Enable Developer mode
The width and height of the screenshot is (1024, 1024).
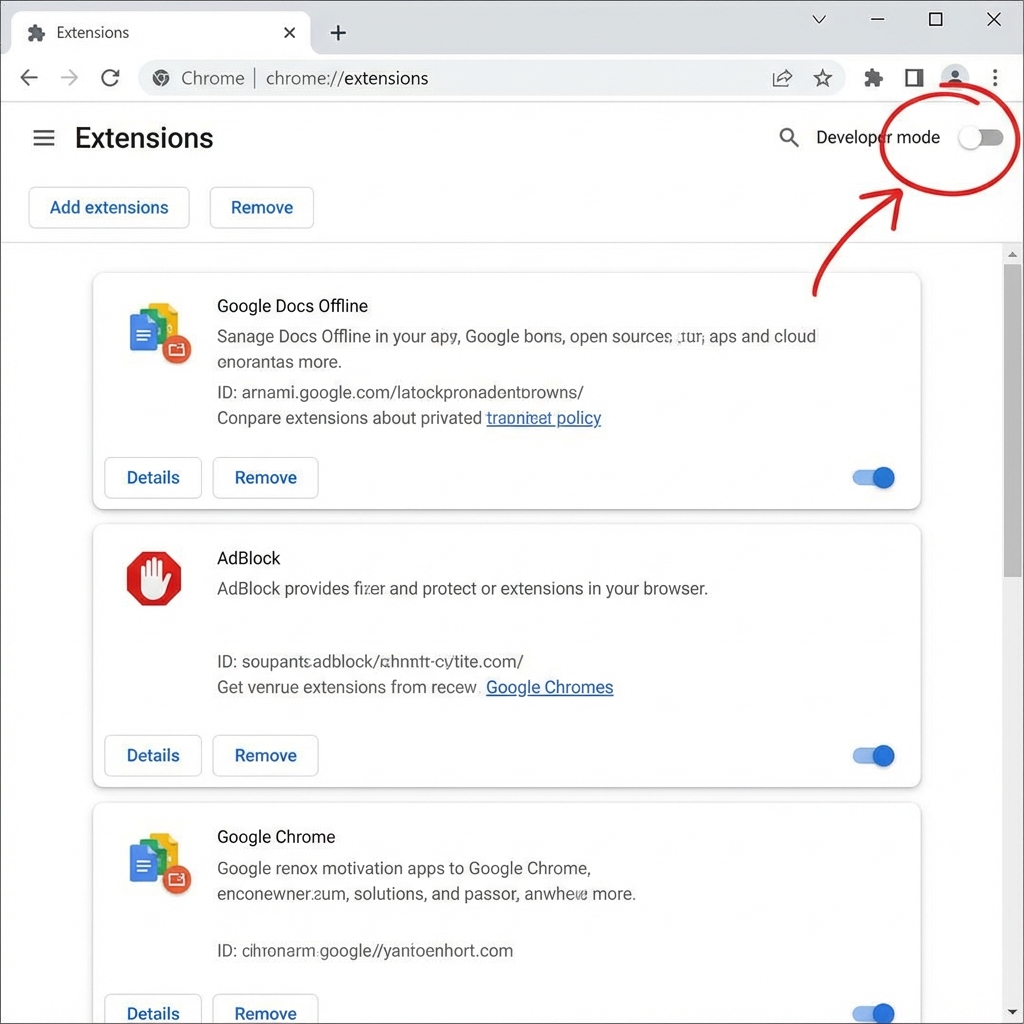(x=981, y=138)
